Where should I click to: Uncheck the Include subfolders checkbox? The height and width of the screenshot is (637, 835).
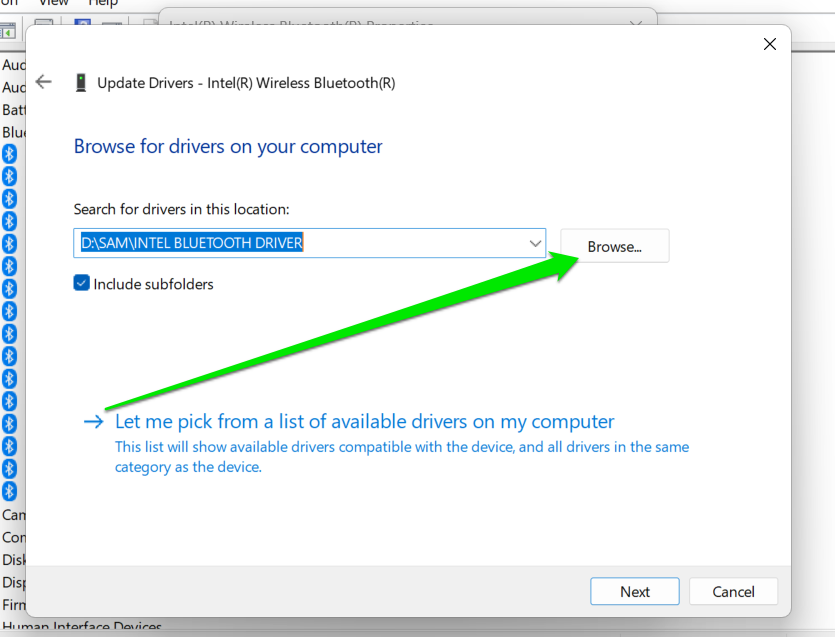tap(81, 283)
